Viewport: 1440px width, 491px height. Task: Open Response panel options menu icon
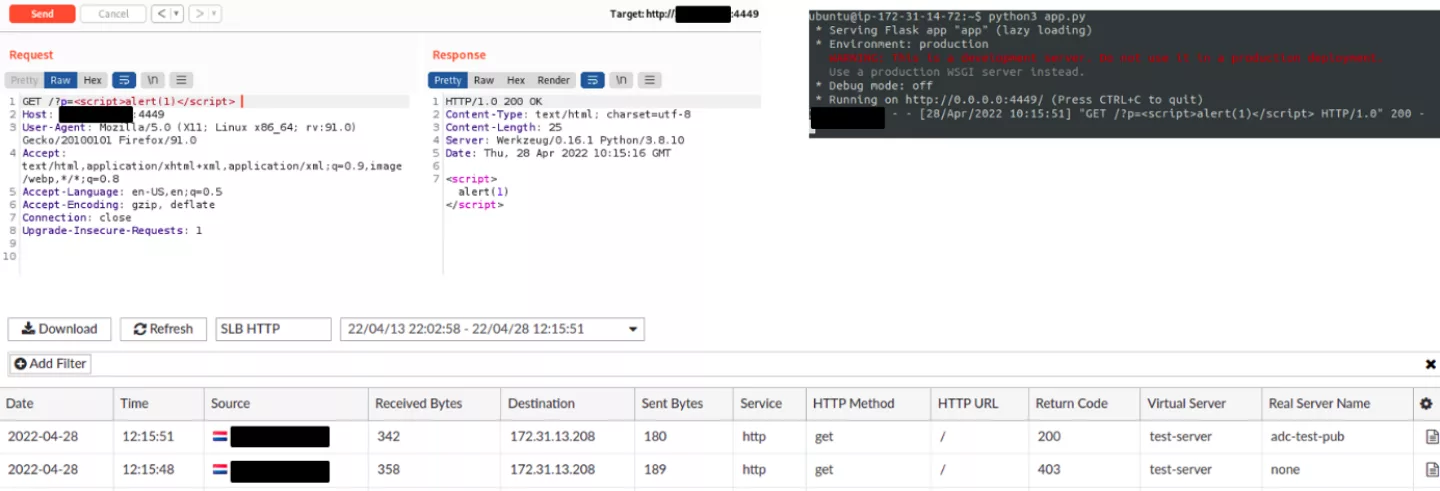pos(649,80)
